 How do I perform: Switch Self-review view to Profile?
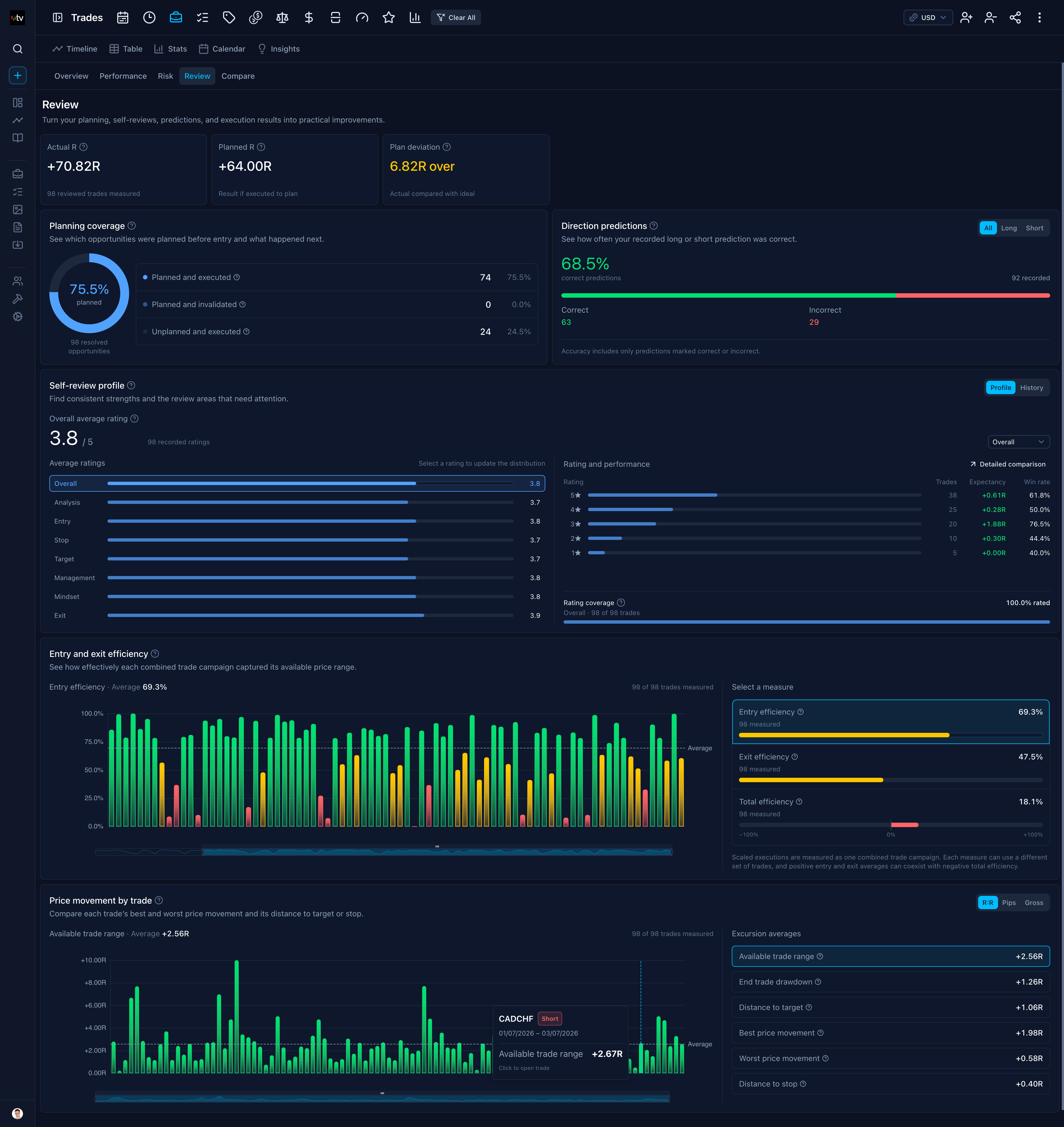1001,387
